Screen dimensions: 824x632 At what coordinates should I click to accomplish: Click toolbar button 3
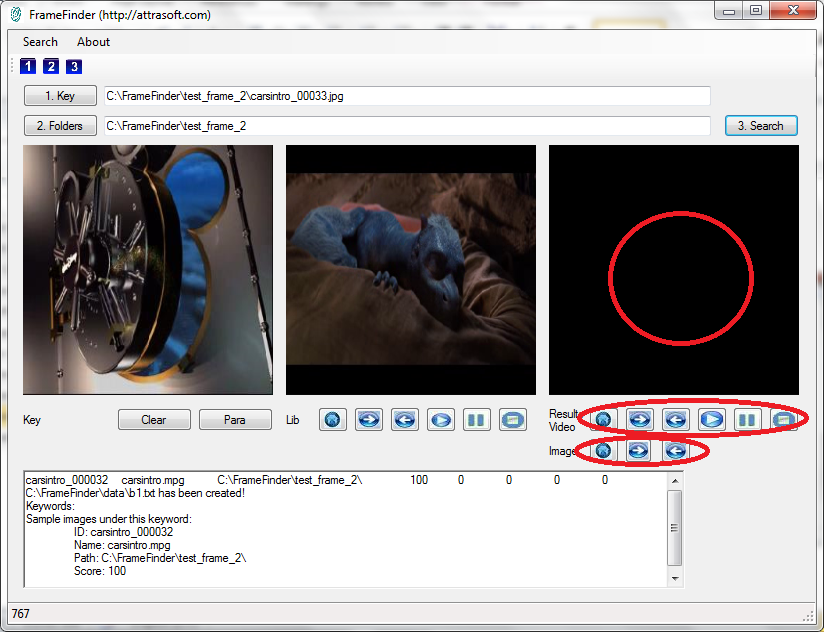74,66
